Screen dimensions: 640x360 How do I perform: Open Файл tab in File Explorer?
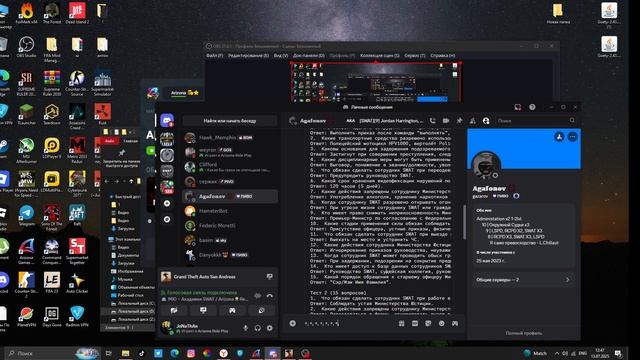click(109, 141)
